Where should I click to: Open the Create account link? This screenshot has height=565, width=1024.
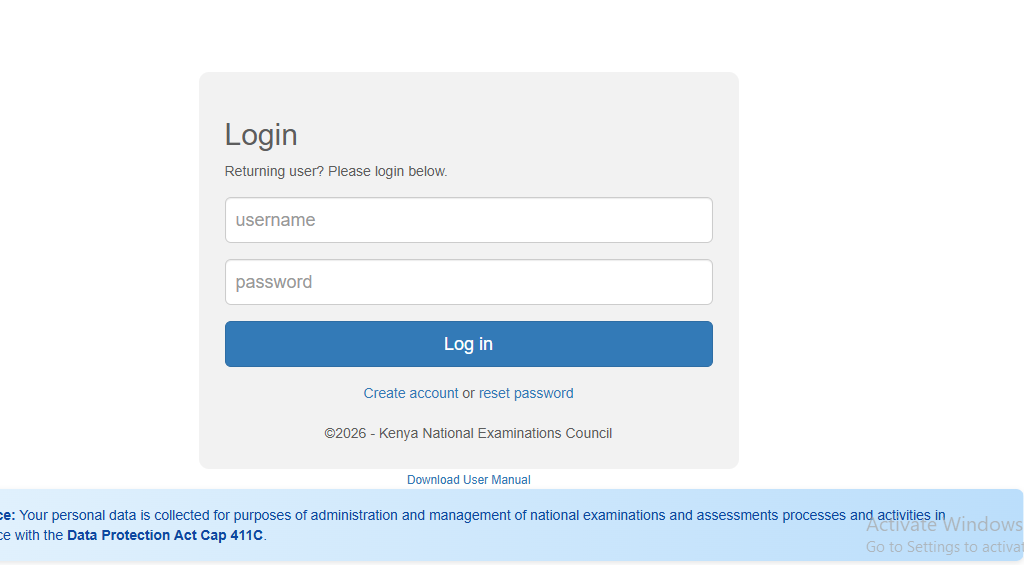point(411,393)
